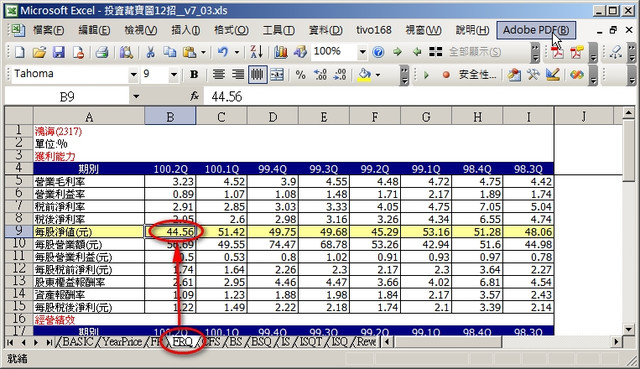Image resolution: width=640 pixels, height=369 pixels.
Task: Expand Standard toolbar options chevron
Action: click(536, 53)
